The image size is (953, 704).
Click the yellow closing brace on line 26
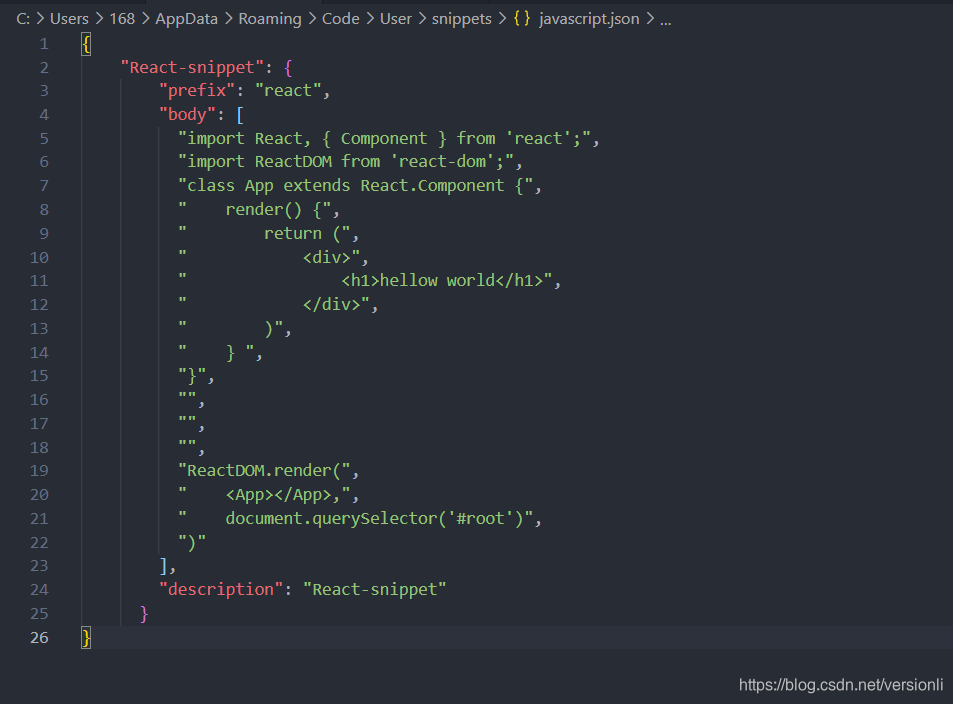[x=86, y=638]
